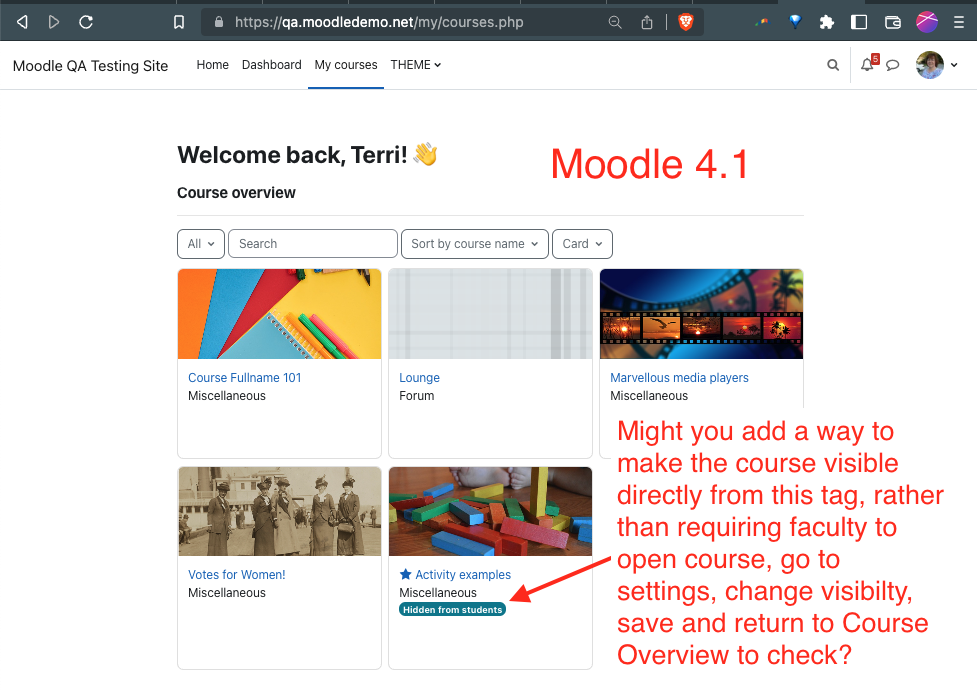
Task: Select the My courses tab
Action: [346, 65]
